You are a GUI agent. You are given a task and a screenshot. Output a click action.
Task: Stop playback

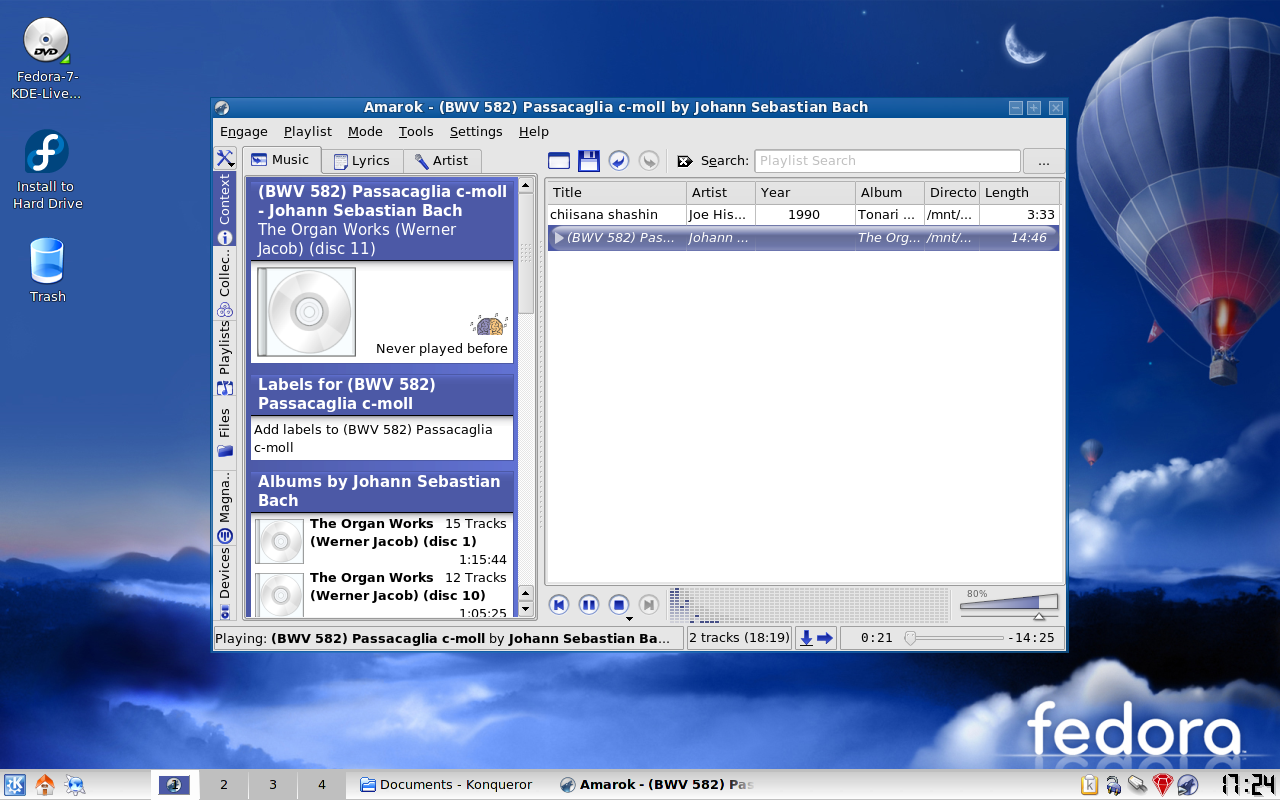click(x=619, y=604)
